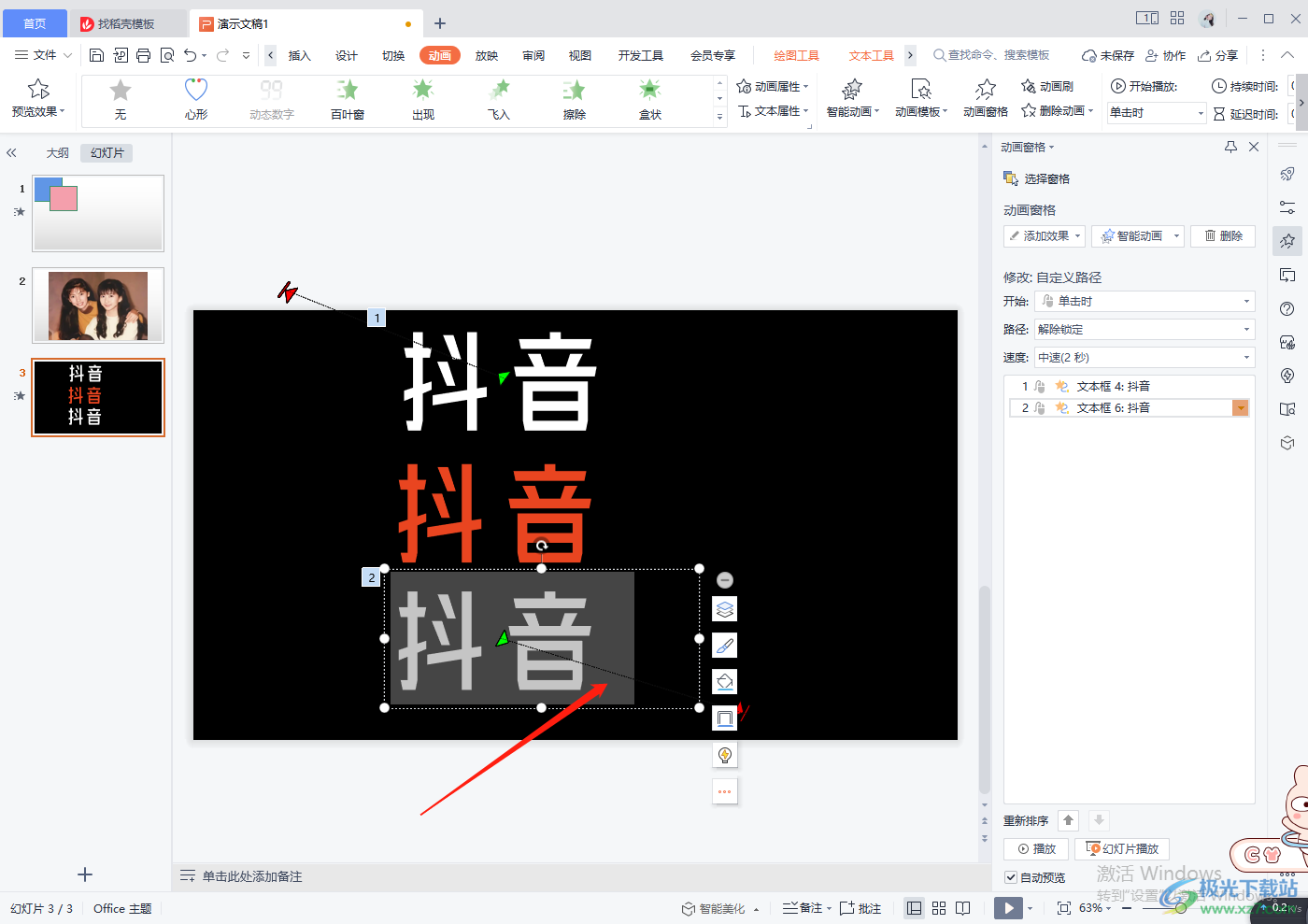The width and height of the screenshot is (1308, 924).
Task: Click the shape fill icon beside text box
Action: (x=725, y=682)
